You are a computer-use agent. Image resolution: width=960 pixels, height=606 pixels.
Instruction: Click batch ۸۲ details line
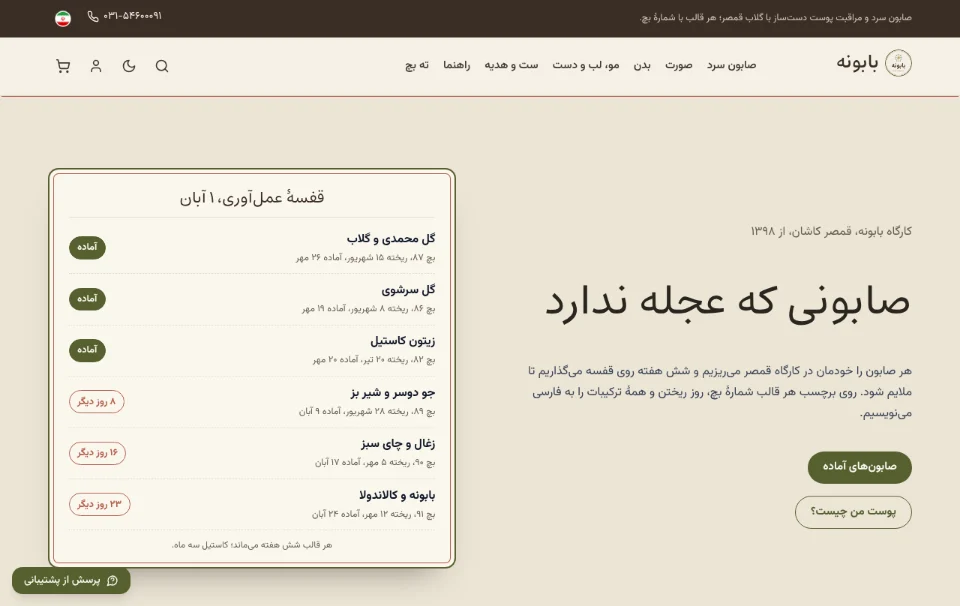374,360
